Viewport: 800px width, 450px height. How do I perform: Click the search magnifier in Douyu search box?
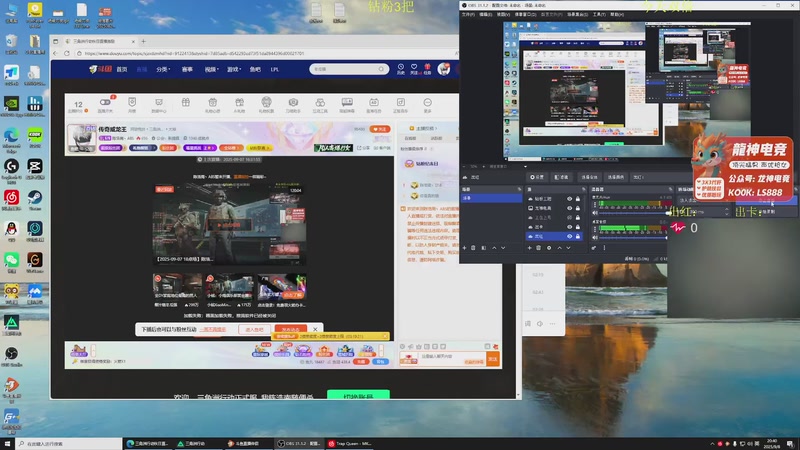[x=381, y=69]
